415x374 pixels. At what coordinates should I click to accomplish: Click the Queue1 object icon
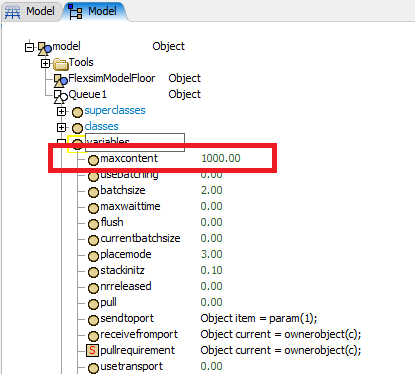(x=60, y=96)
